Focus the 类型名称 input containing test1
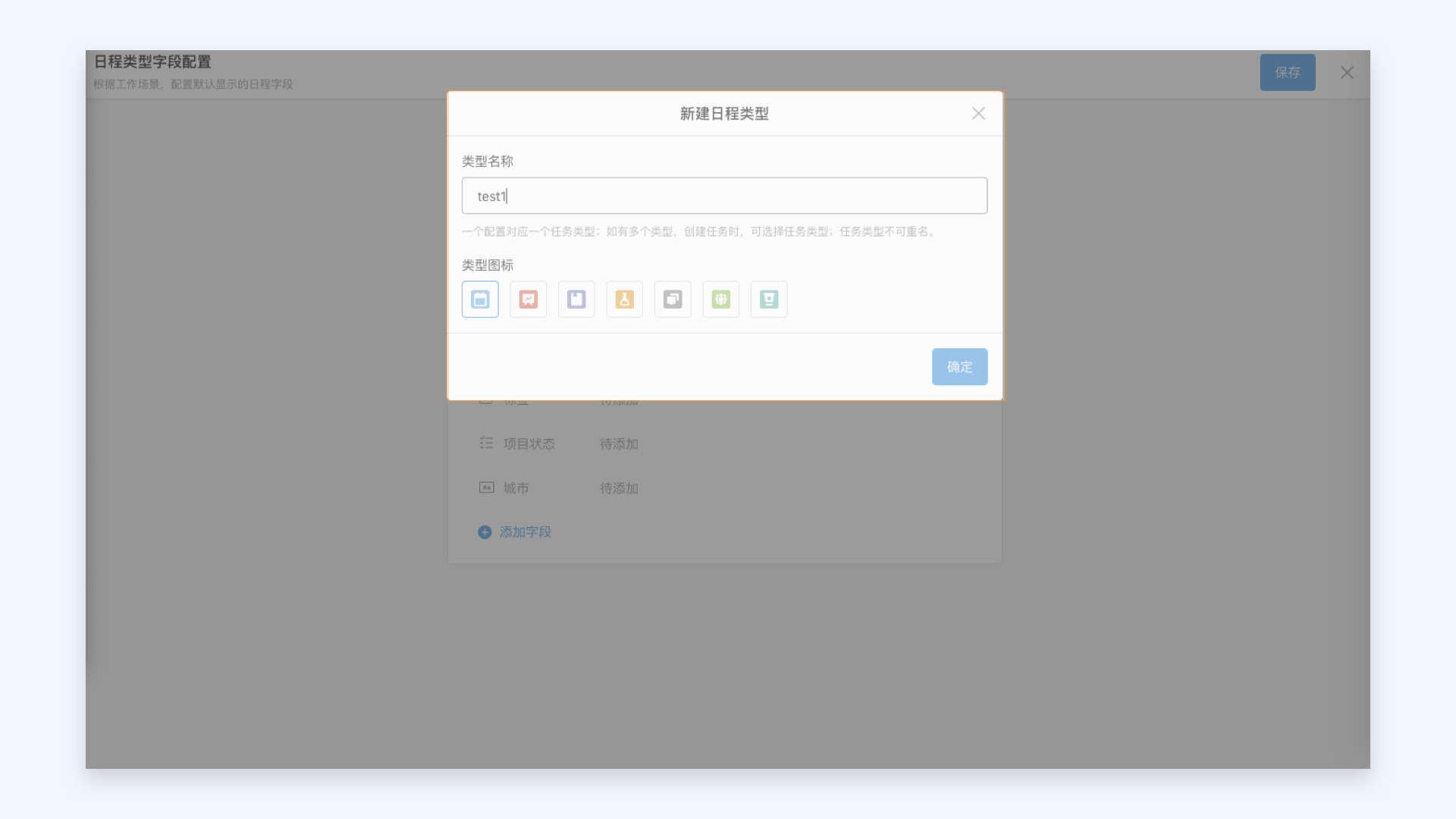This screenshot has width=1456, height=819. click(x=724, y=196)
